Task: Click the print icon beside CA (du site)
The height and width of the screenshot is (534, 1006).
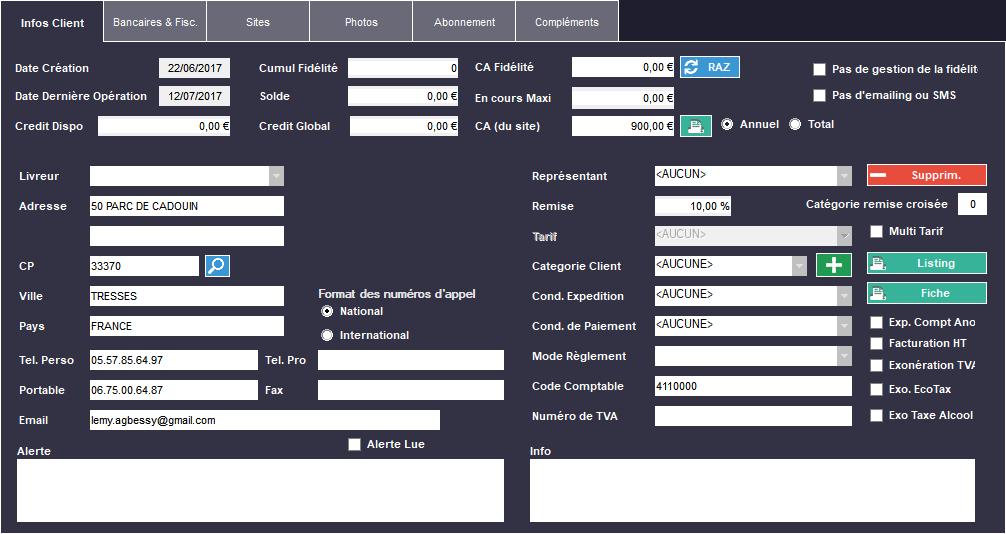Action: 696,126
